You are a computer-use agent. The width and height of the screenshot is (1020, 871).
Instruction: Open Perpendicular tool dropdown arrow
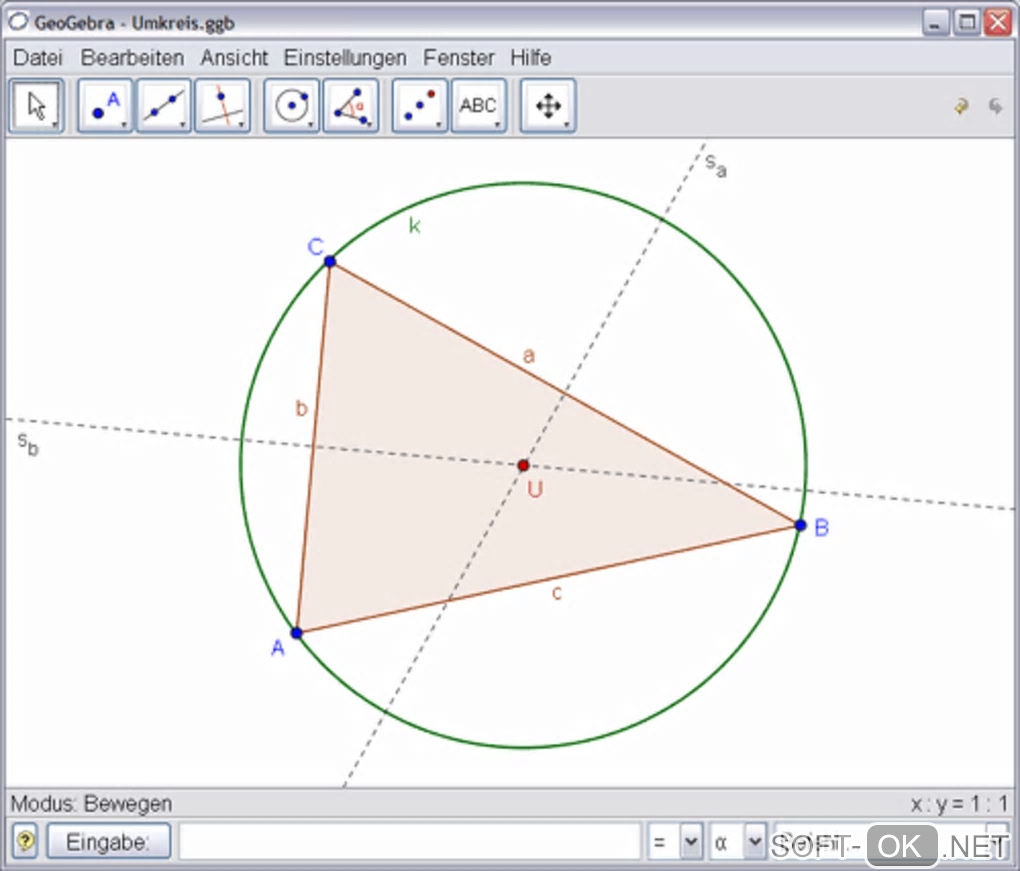click(x=241, y=124)
